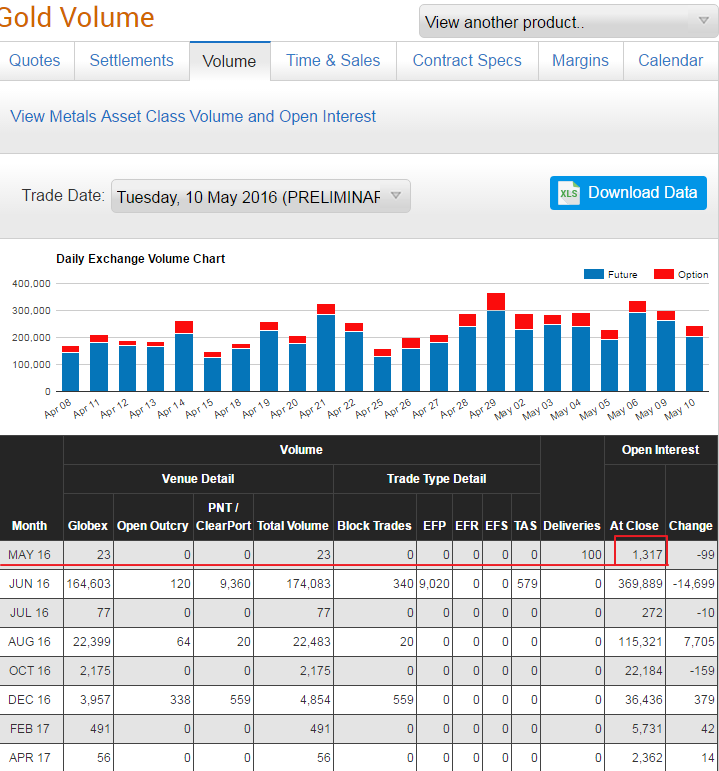Select the MAY 16 month row label
The image size is (719, 771).
click(30, 555)
